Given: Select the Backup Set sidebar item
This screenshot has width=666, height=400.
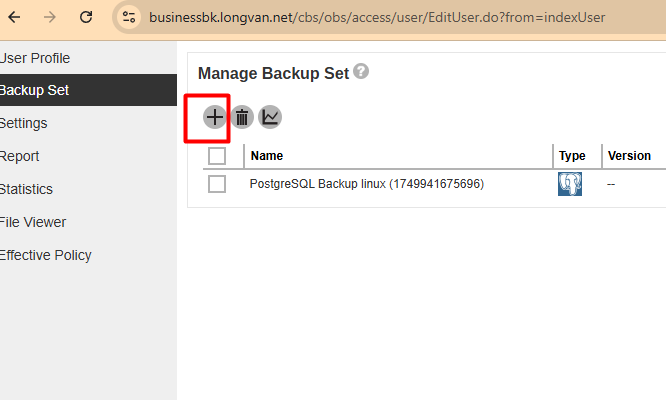Looking at the screenshot, I should (88, 90).
